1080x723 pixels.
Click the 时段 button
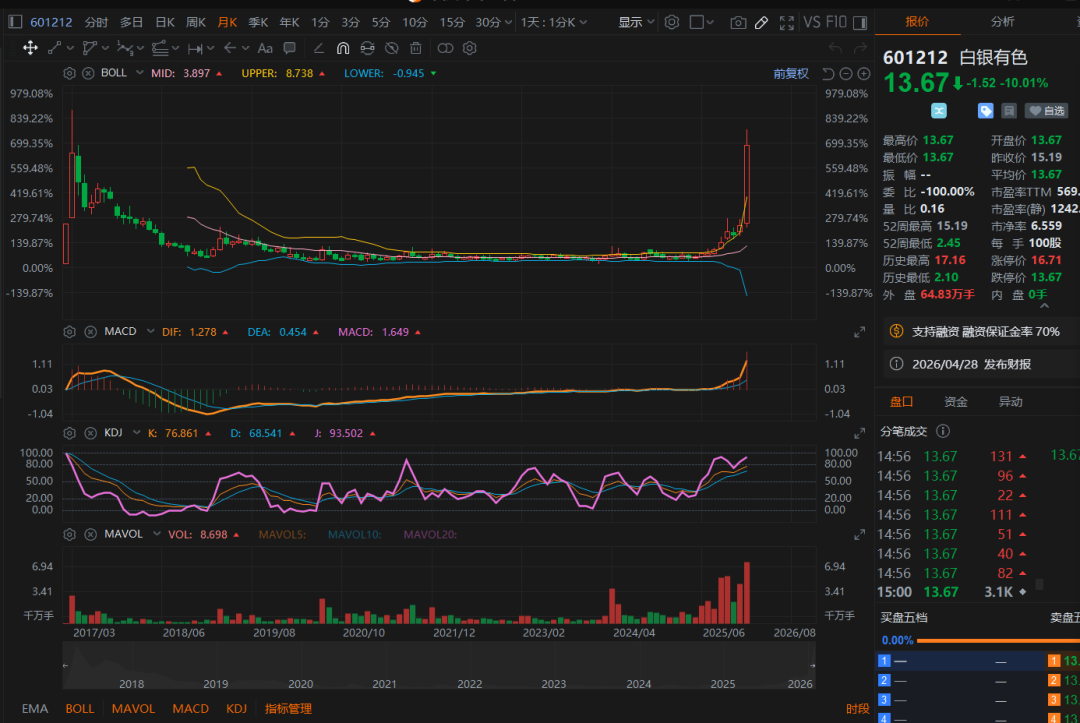pyautogui.click(x=858, y=709)
